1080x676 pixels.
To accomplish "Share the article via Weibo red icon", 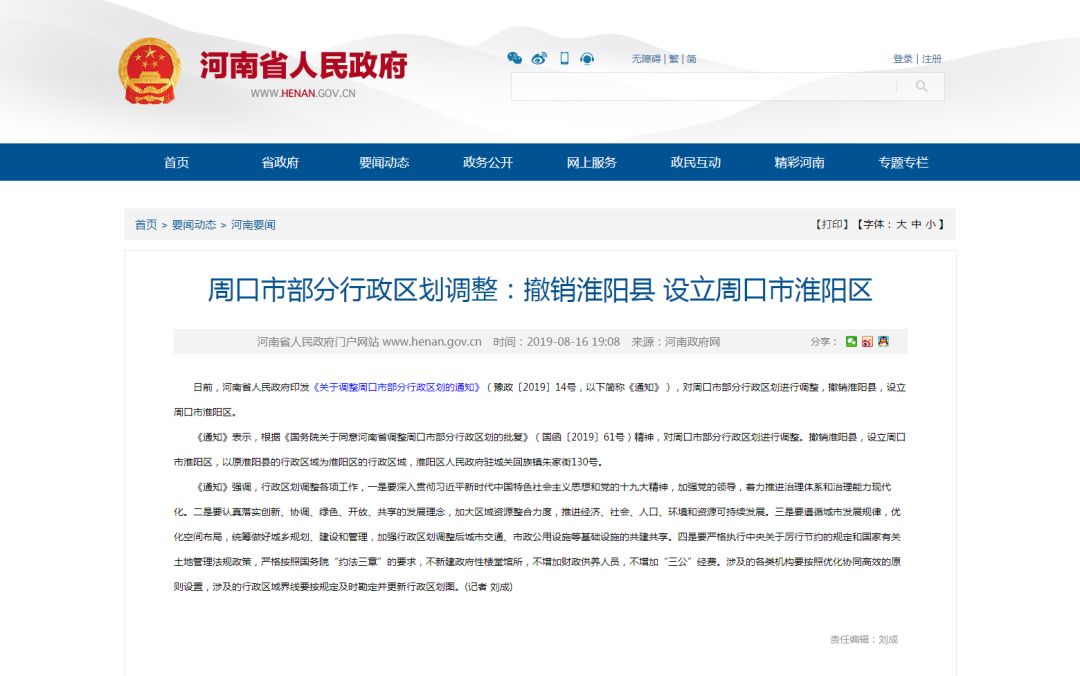I will tap(867, 341).
